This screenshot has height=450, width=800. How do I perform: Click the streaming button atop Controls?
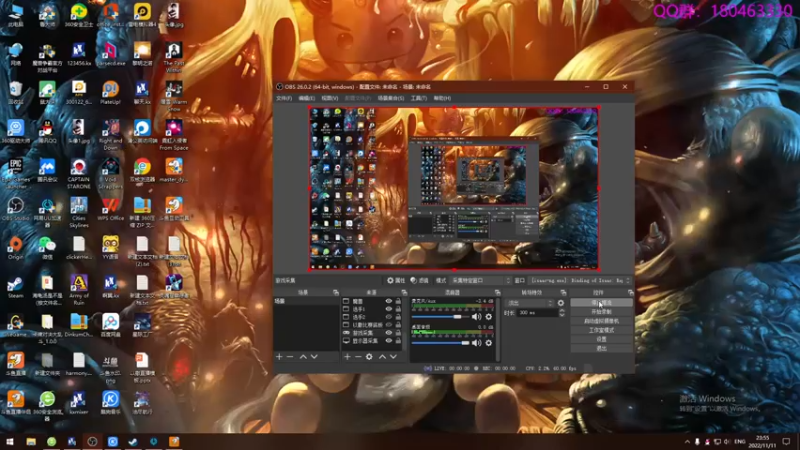click(x=602, y=303)
